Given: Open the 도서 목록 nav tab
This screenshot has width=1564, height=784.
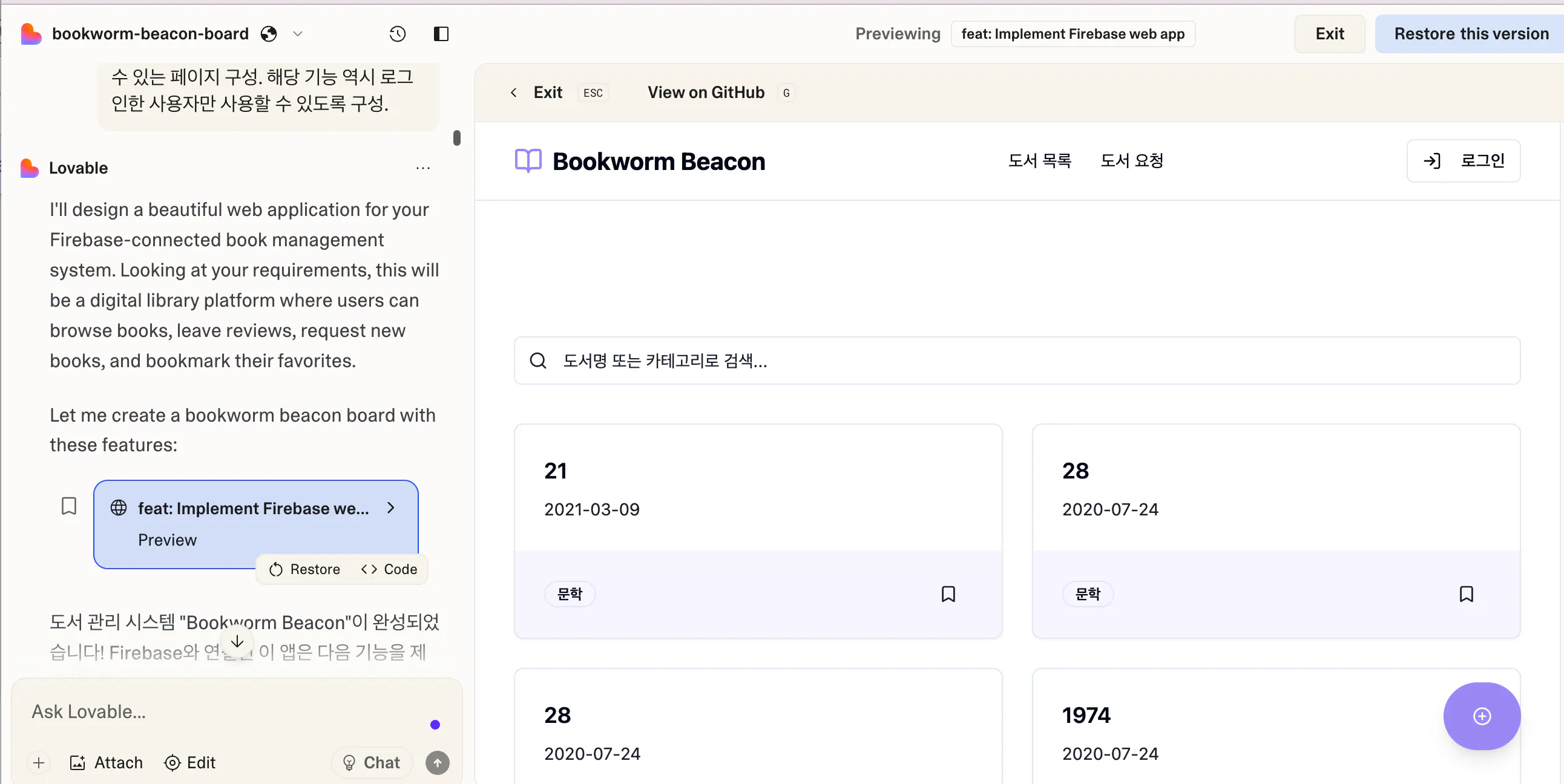Looking at the screenshot, I should (x=1039, y=161).
